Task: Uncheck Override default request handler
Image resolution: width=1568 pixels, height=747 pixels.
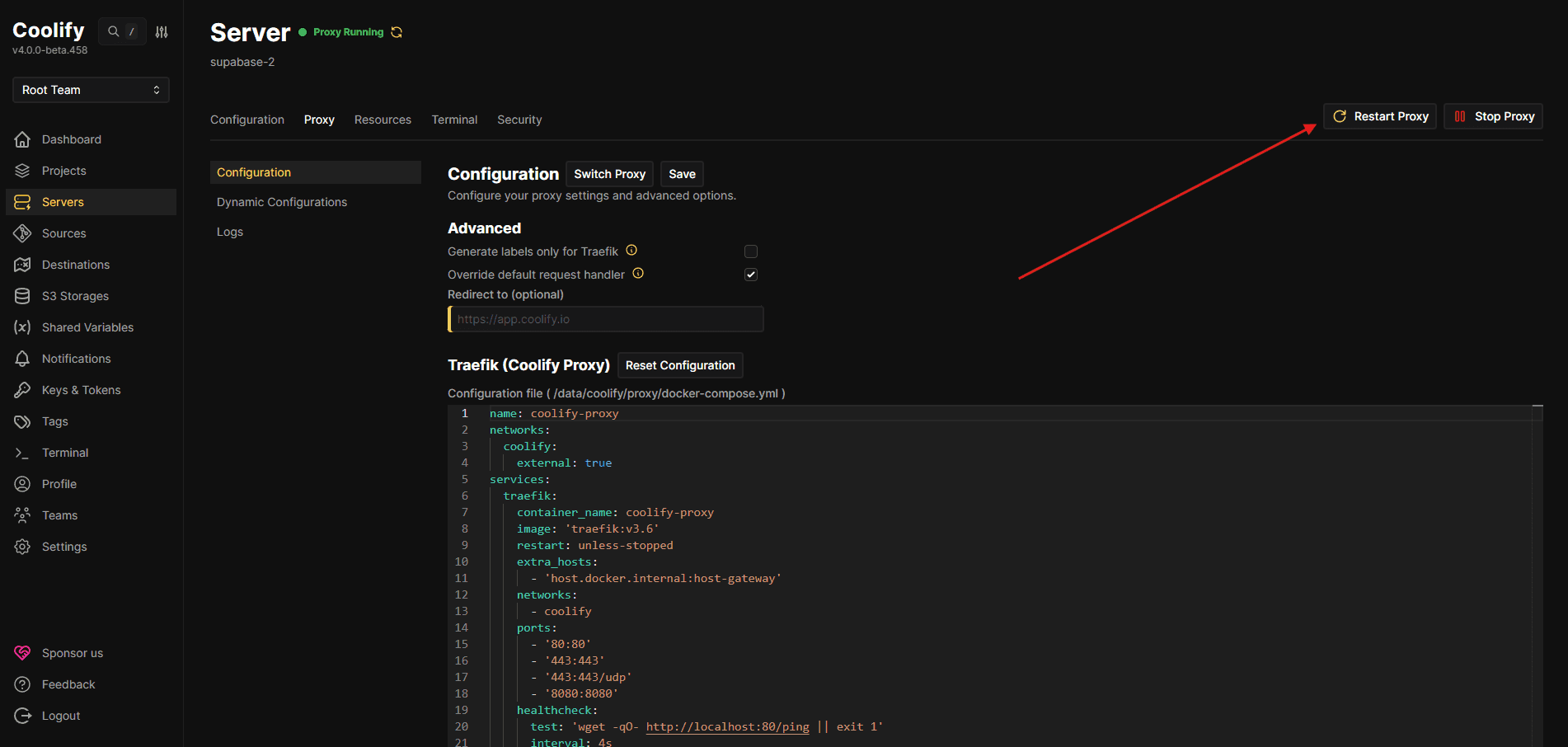Action: coord(751,275)
